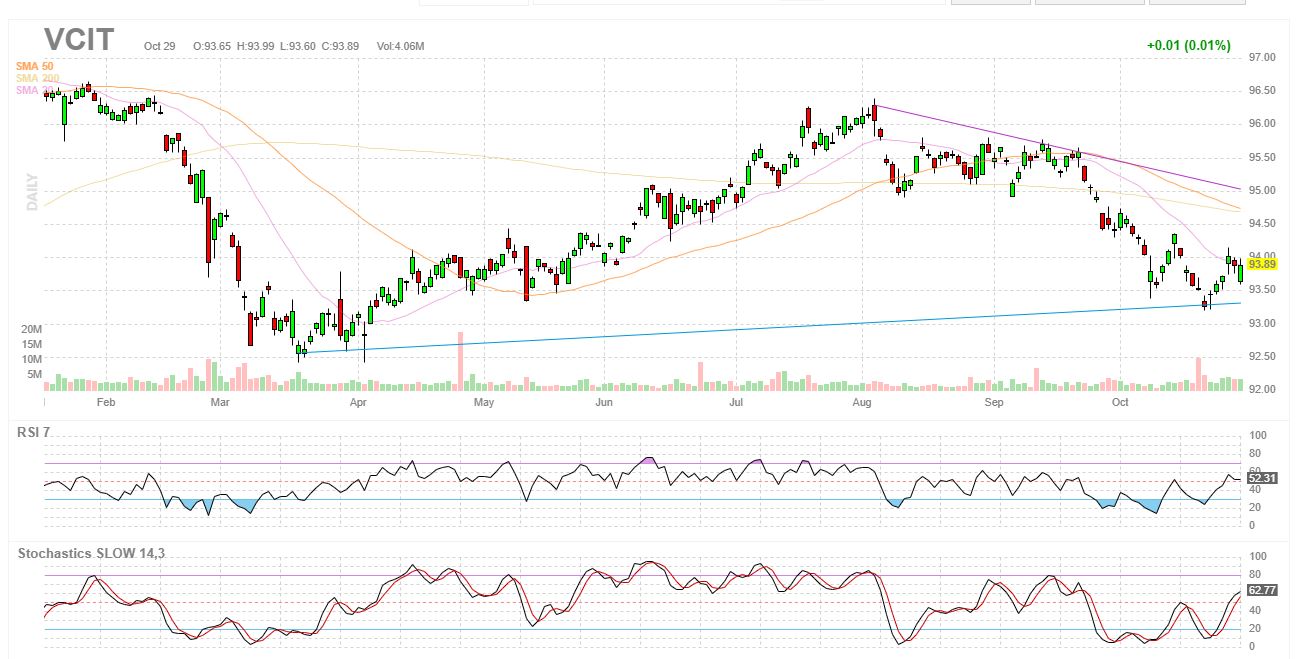Click the Apr month label on time axis

click(358, 402)
